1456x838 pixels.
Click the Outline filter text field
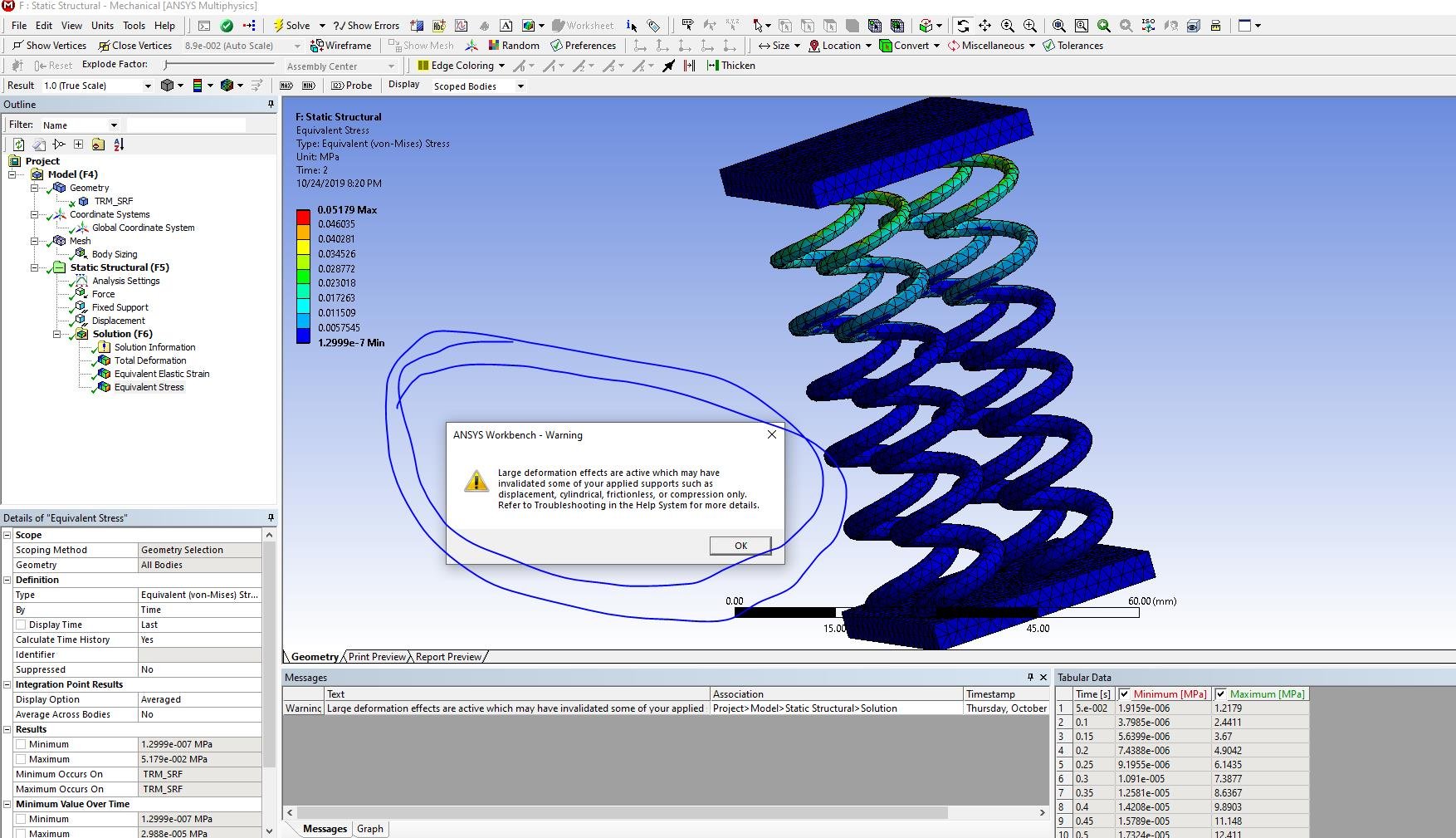(185, 125)
